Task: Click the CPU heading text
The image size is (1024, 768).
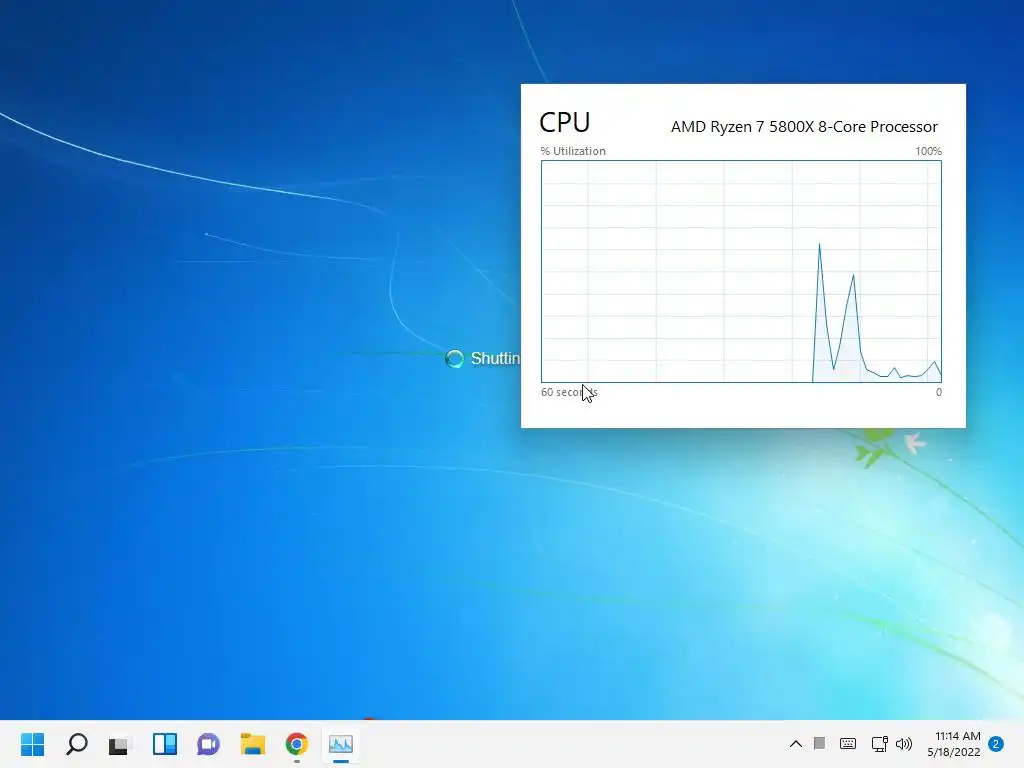Action: (565, 122)
